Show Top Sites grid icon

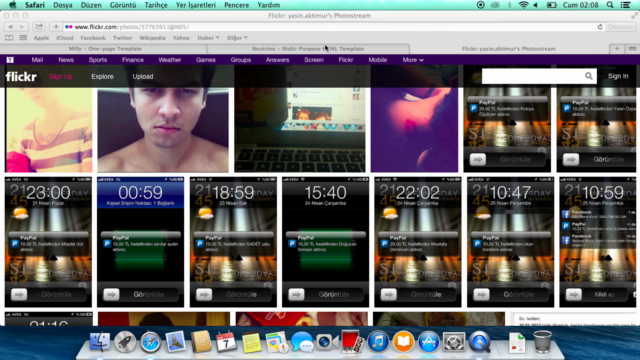pyautogui.click(x=23, y=38)
